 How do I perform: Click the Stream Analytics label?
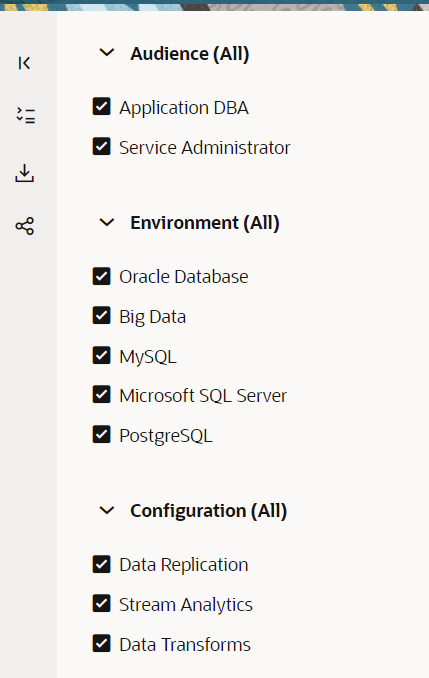pyautogui.click(x=186, y=605)
